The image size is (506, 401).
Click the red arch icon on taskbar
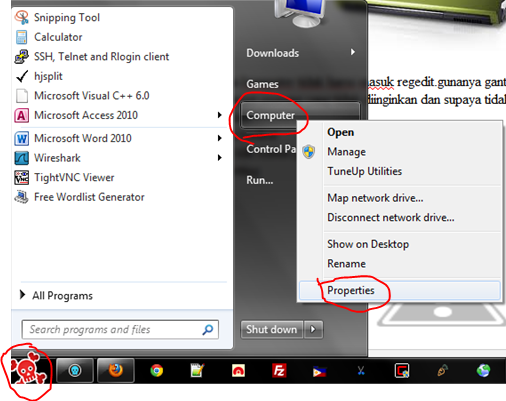[238, 370]
